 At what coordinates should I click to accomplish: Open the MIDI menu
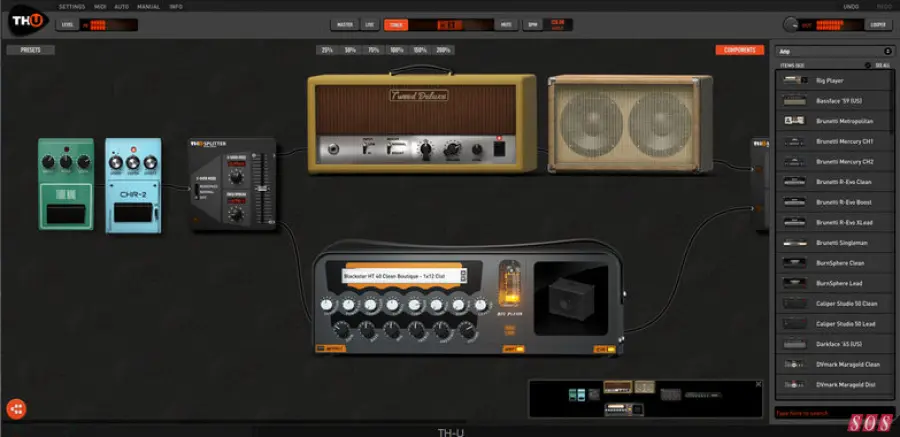click(x=100, y=7)
